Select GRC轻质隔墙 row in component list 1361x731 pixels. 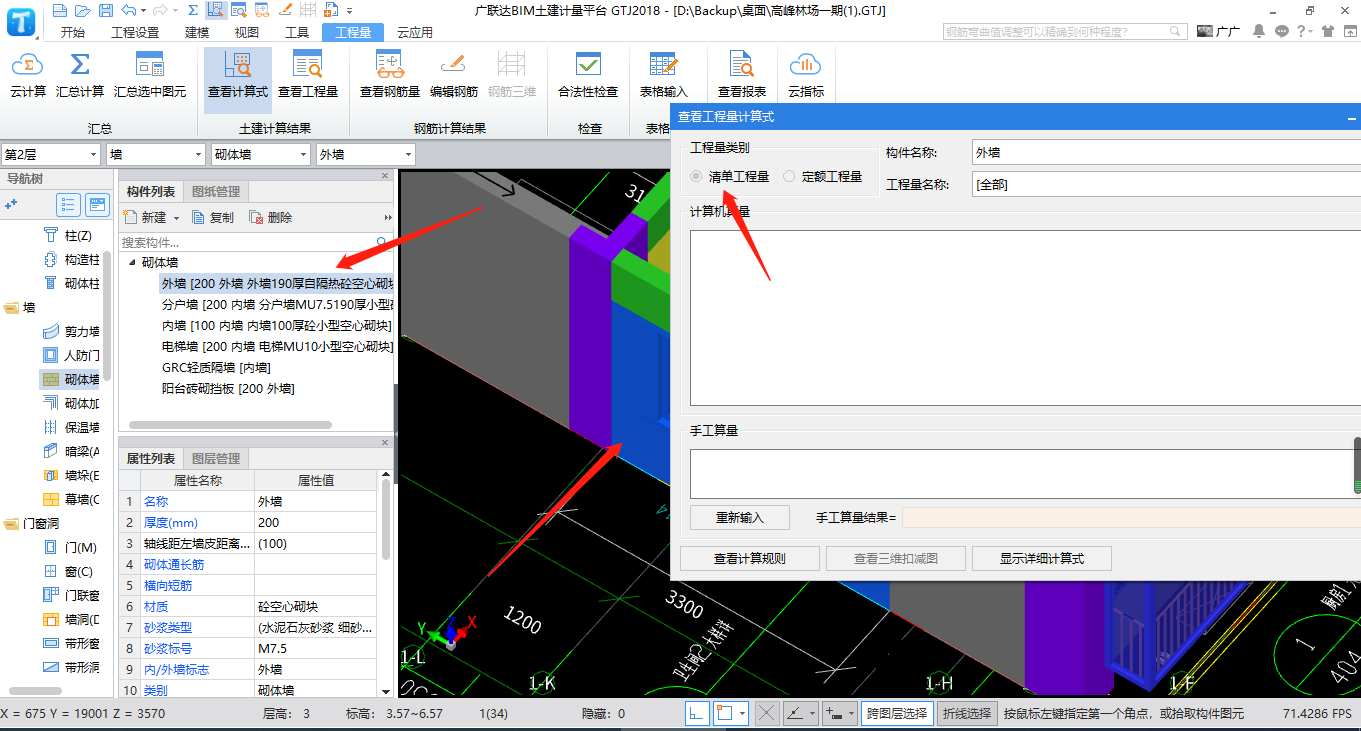click(216, 367)
